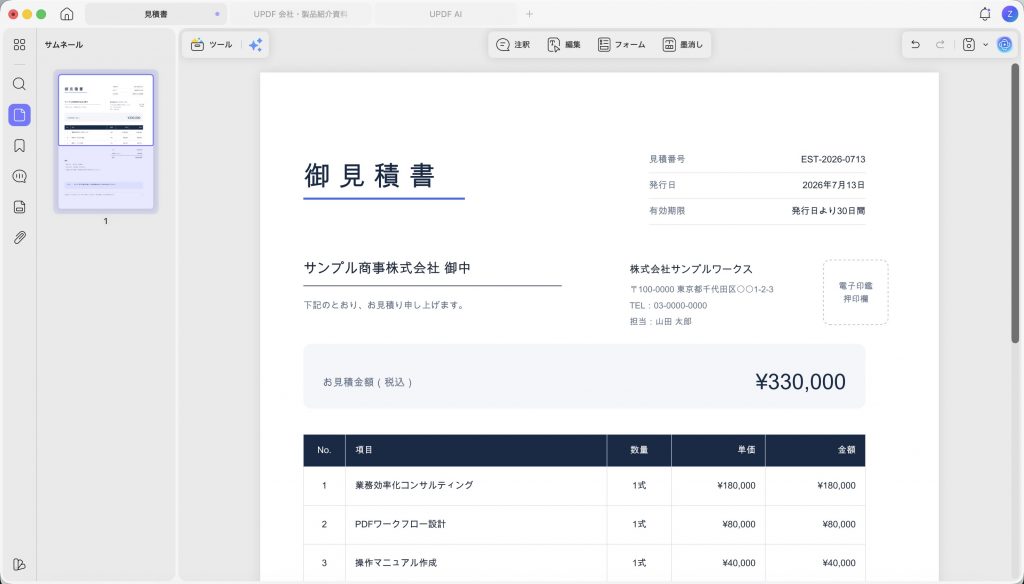Open the home screen icon
The width and height of the screenshot is (1024, 584).
(67, 14)
